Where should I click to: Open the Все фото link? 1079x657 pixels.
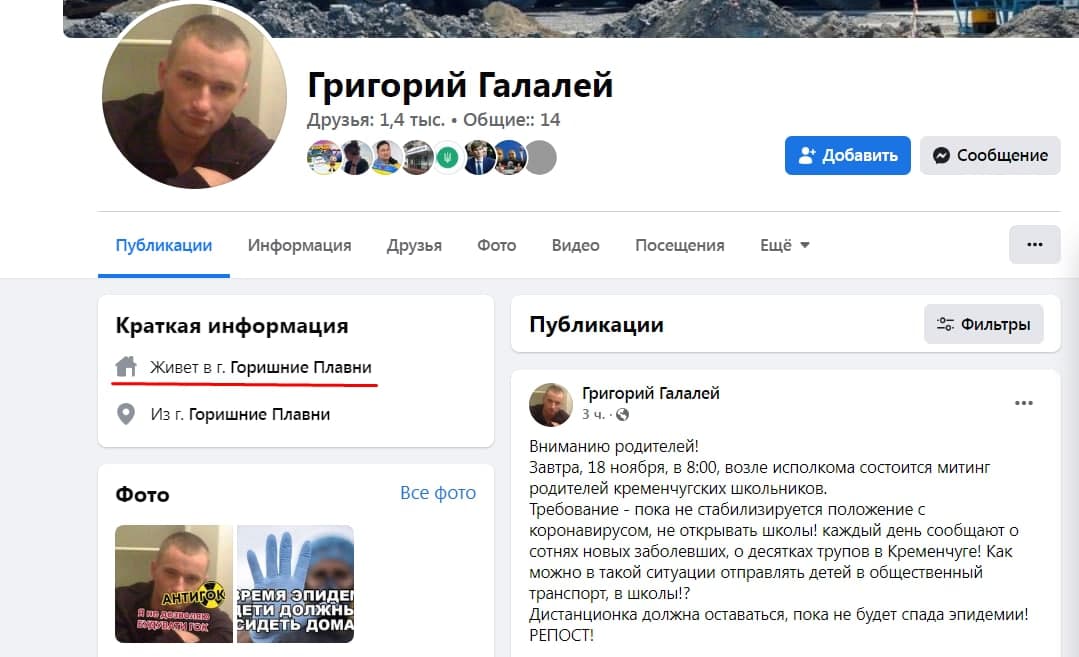tap(438, 493)
